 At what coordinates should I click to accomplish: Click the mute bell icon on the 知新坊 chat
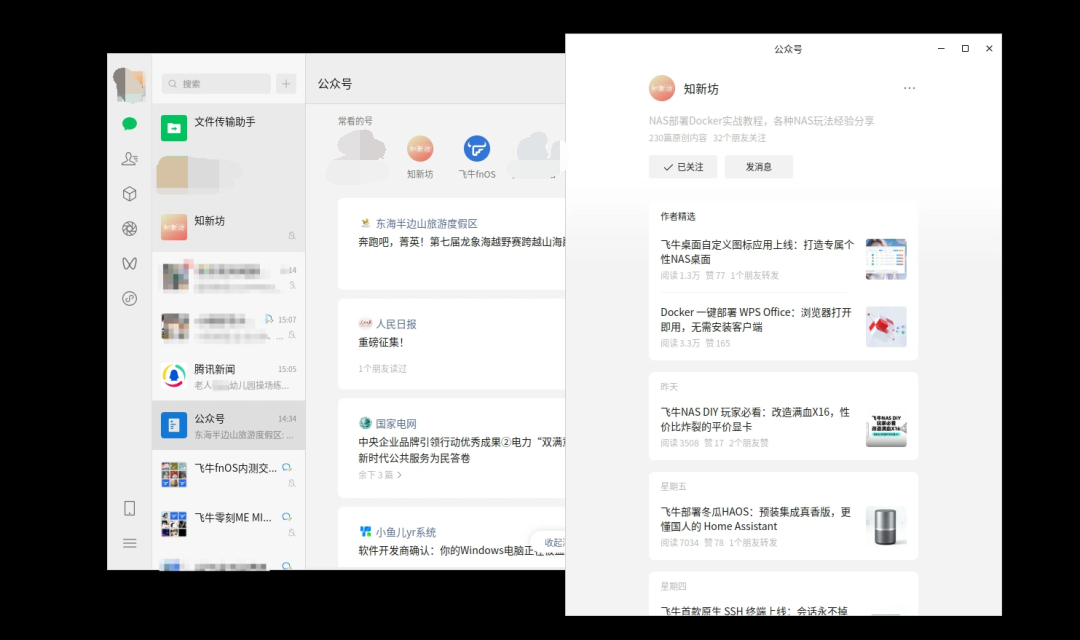(292, 236)
